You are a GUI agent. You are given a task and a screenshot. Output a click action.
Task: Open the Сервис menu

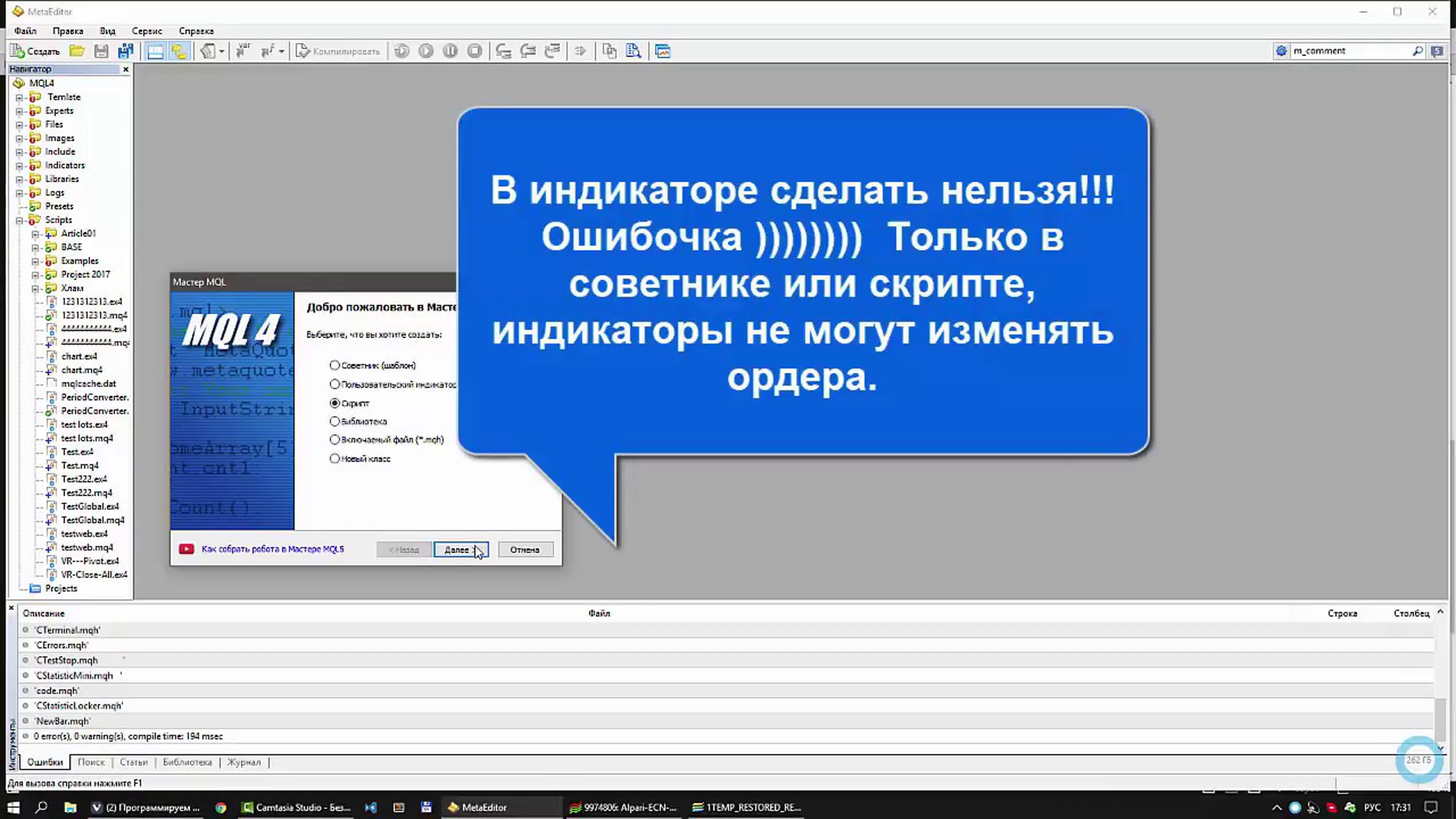[146, 31]
